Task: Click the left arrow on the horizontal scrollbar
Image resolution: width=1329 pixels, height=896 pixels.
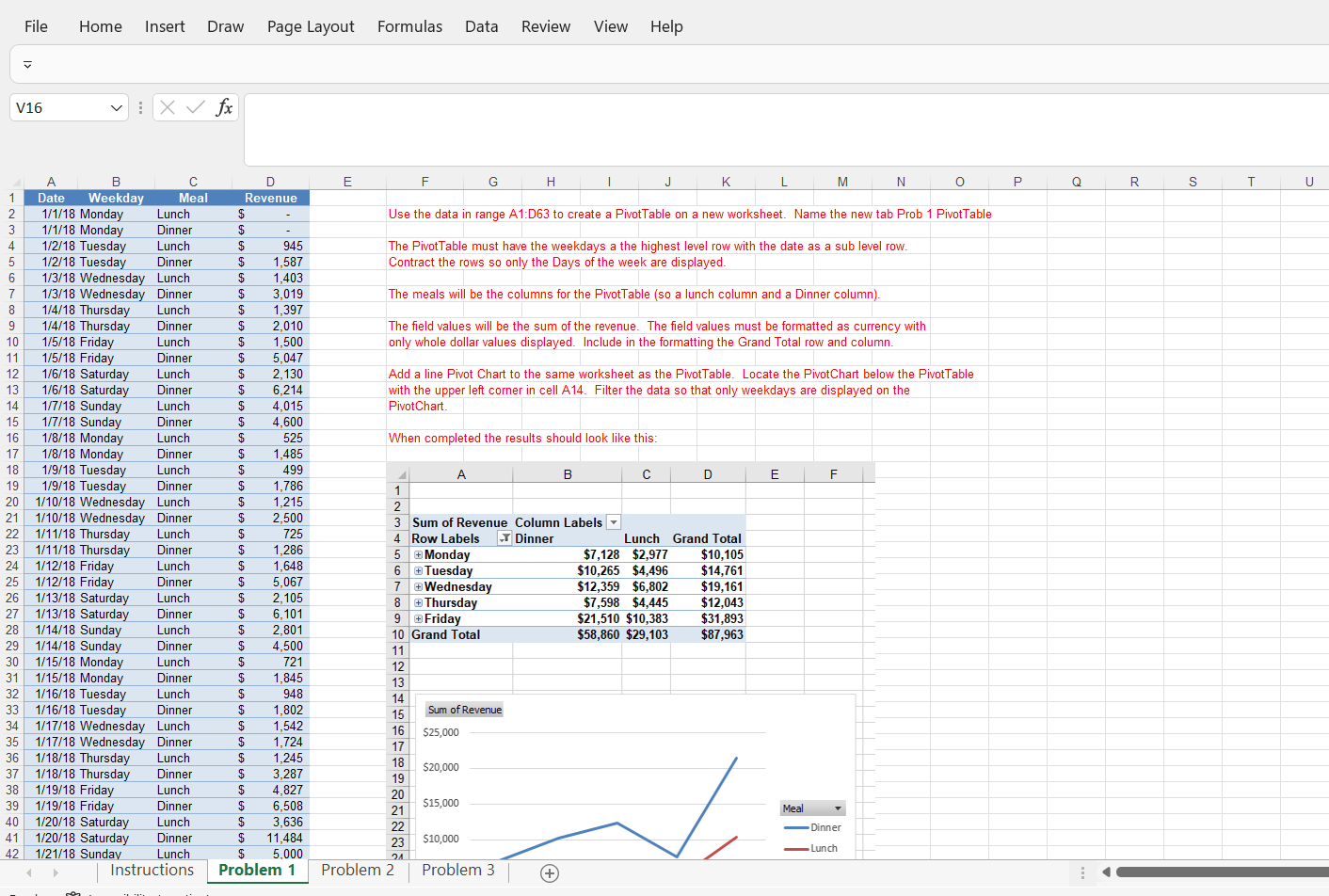Action: click(x=1108, y=872)
